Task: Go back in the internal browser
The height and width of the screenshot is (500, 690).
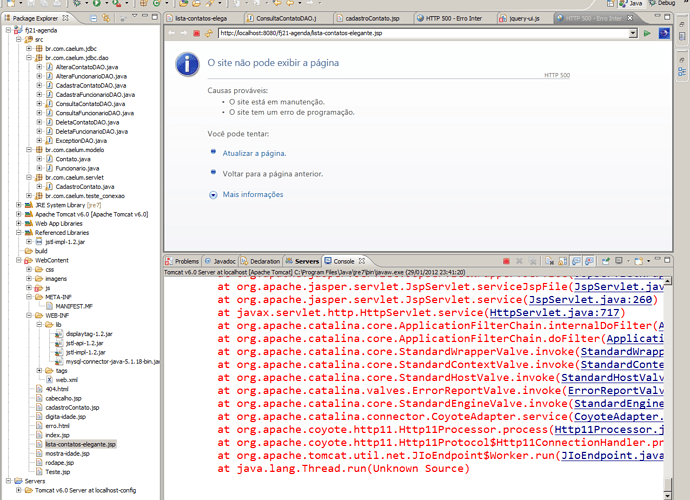Action: click(172, 33)
